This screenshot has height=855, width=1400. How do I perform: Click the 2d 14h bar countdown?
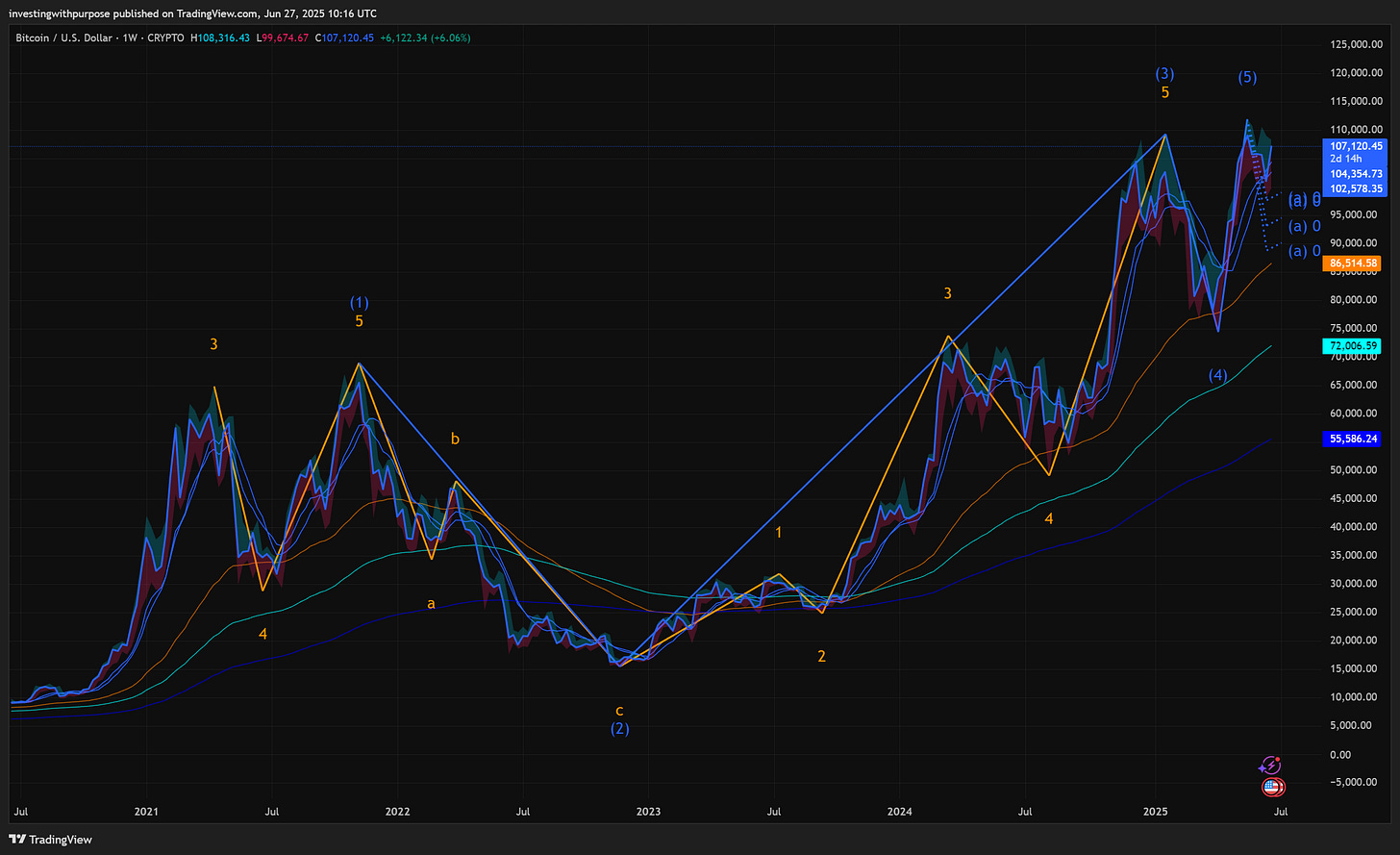[1344, 159]
